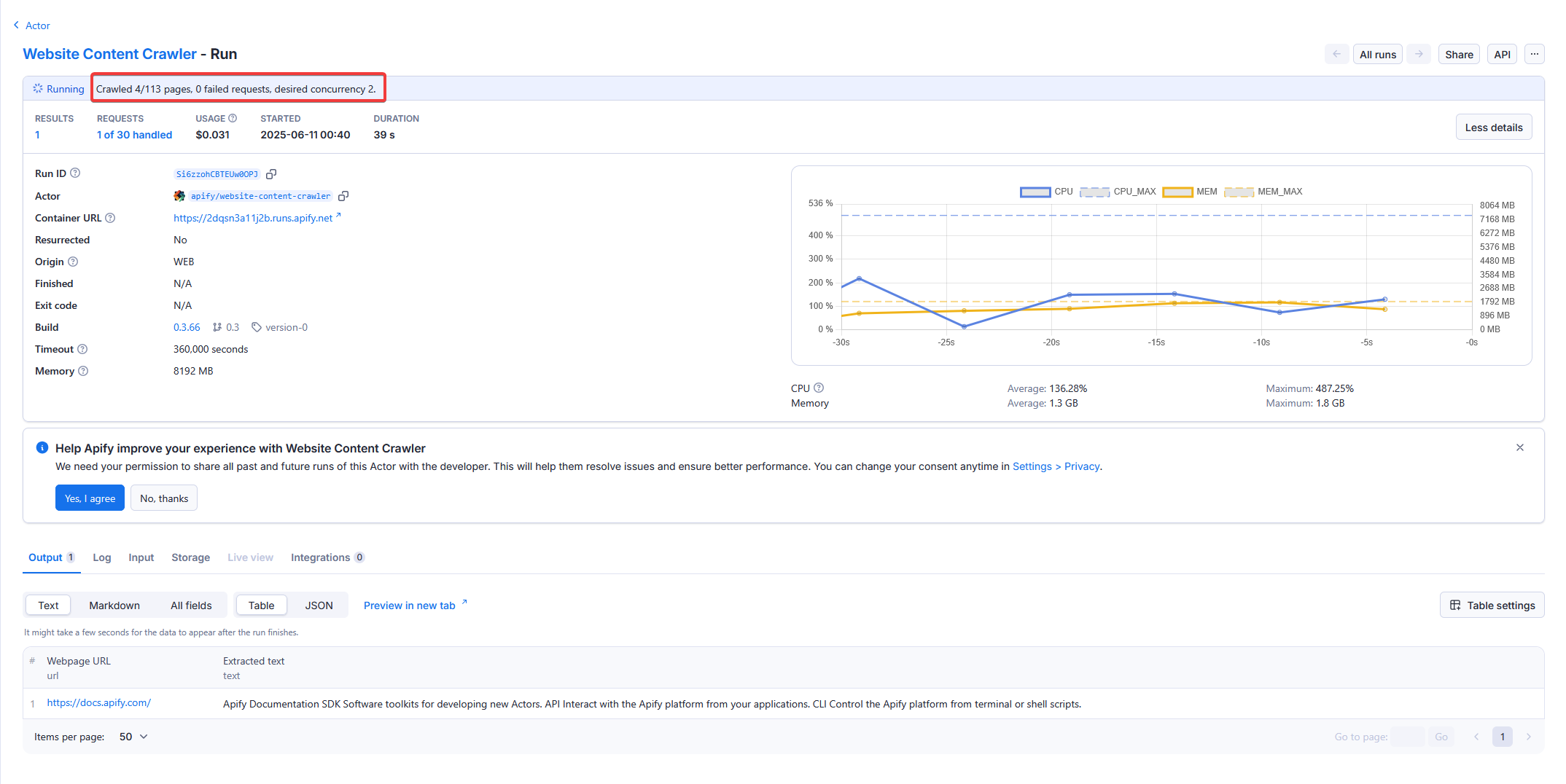Click the help icon beside Container URL

click(110, 218)
